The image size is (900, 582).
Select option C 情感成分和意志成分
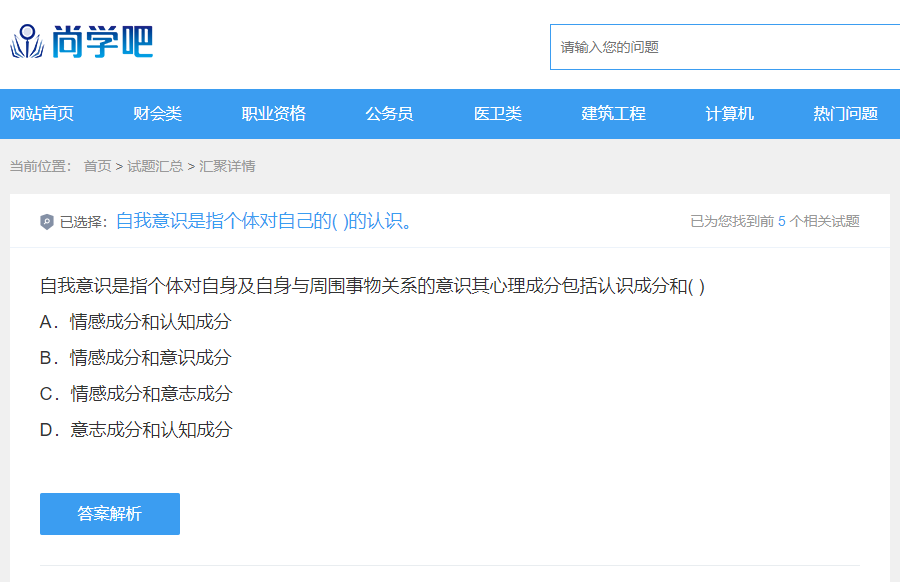point(136,394)
